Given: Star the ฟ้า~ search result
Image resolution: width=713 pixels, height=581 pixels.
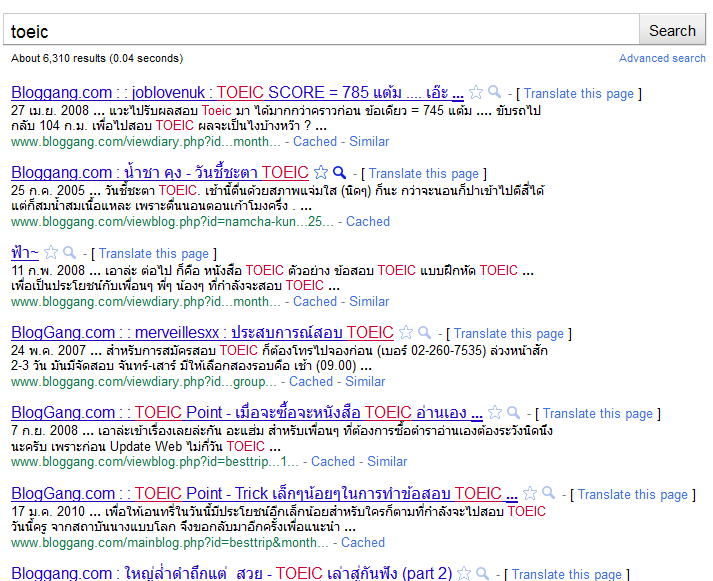Looking at the screenshot, I should [x=51, y=252].
